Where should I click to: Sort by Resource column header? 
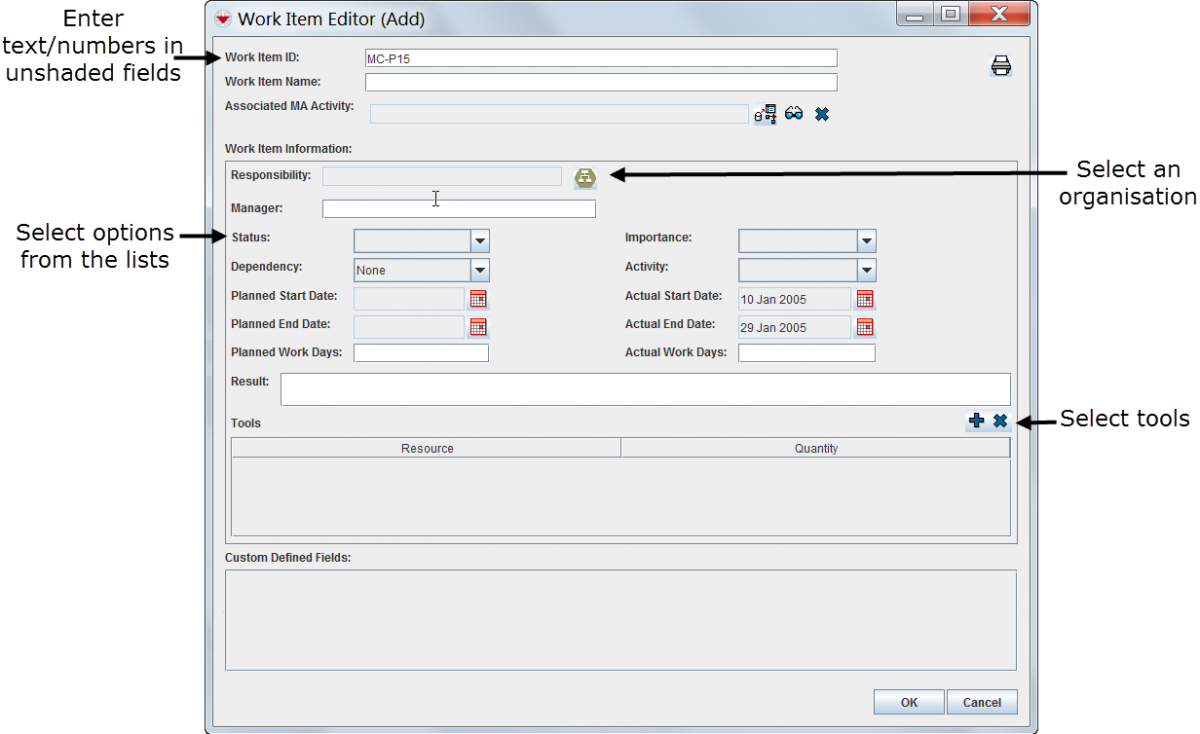[x=427, y=448]
